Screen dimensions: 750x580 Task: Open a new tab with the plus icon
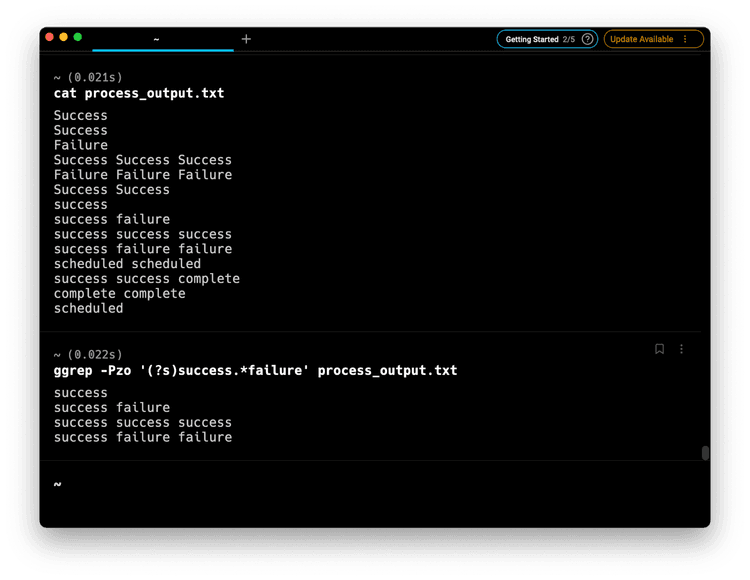point(246,39)
